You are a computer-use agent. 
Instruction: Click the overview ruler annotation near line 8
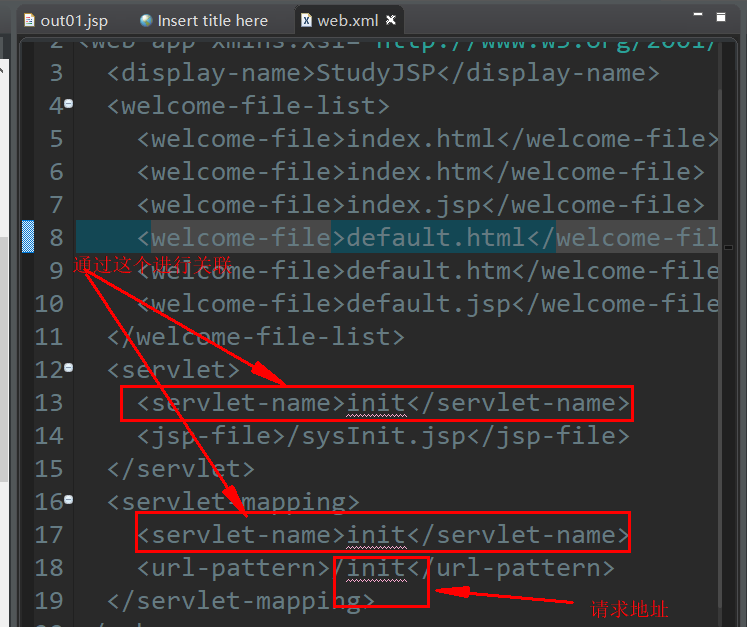point(728,247)
